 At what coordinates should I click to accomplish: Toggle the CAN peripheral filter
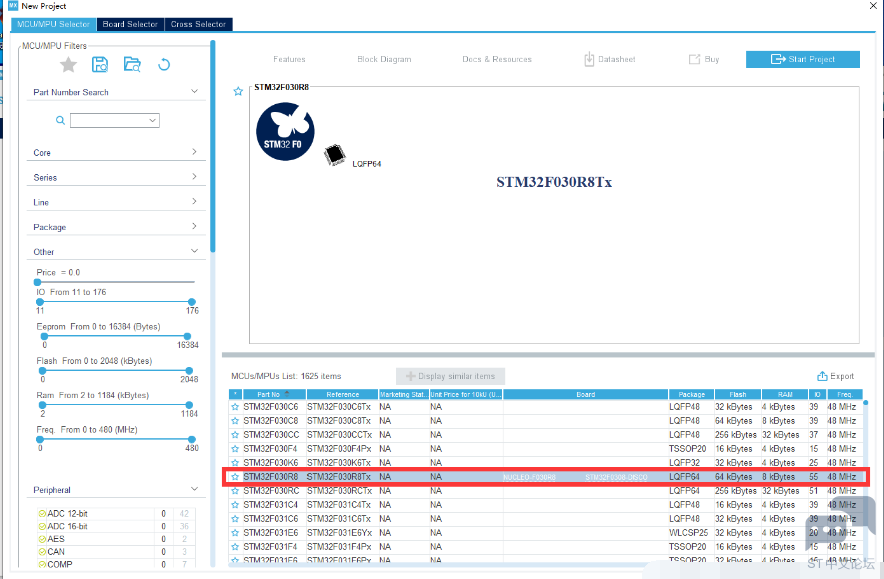click(42, 551)
